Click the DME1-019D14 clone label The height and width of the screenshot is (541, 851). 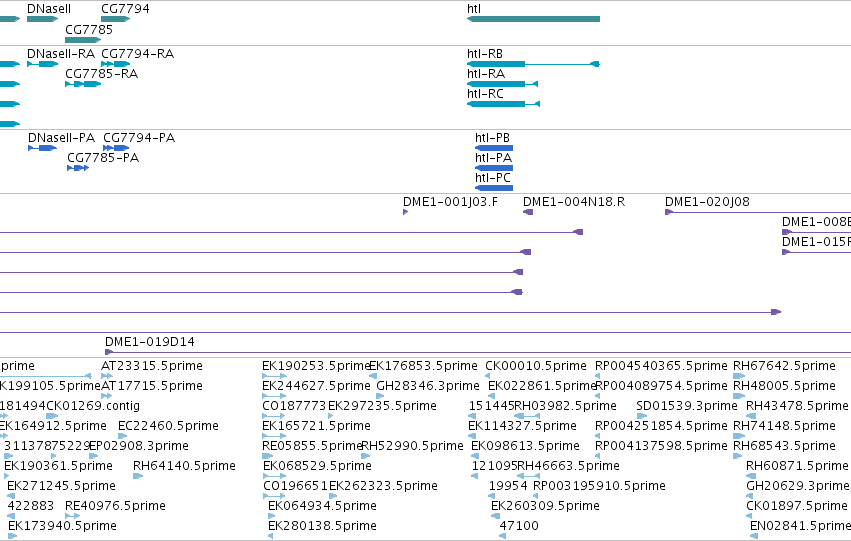149,342
